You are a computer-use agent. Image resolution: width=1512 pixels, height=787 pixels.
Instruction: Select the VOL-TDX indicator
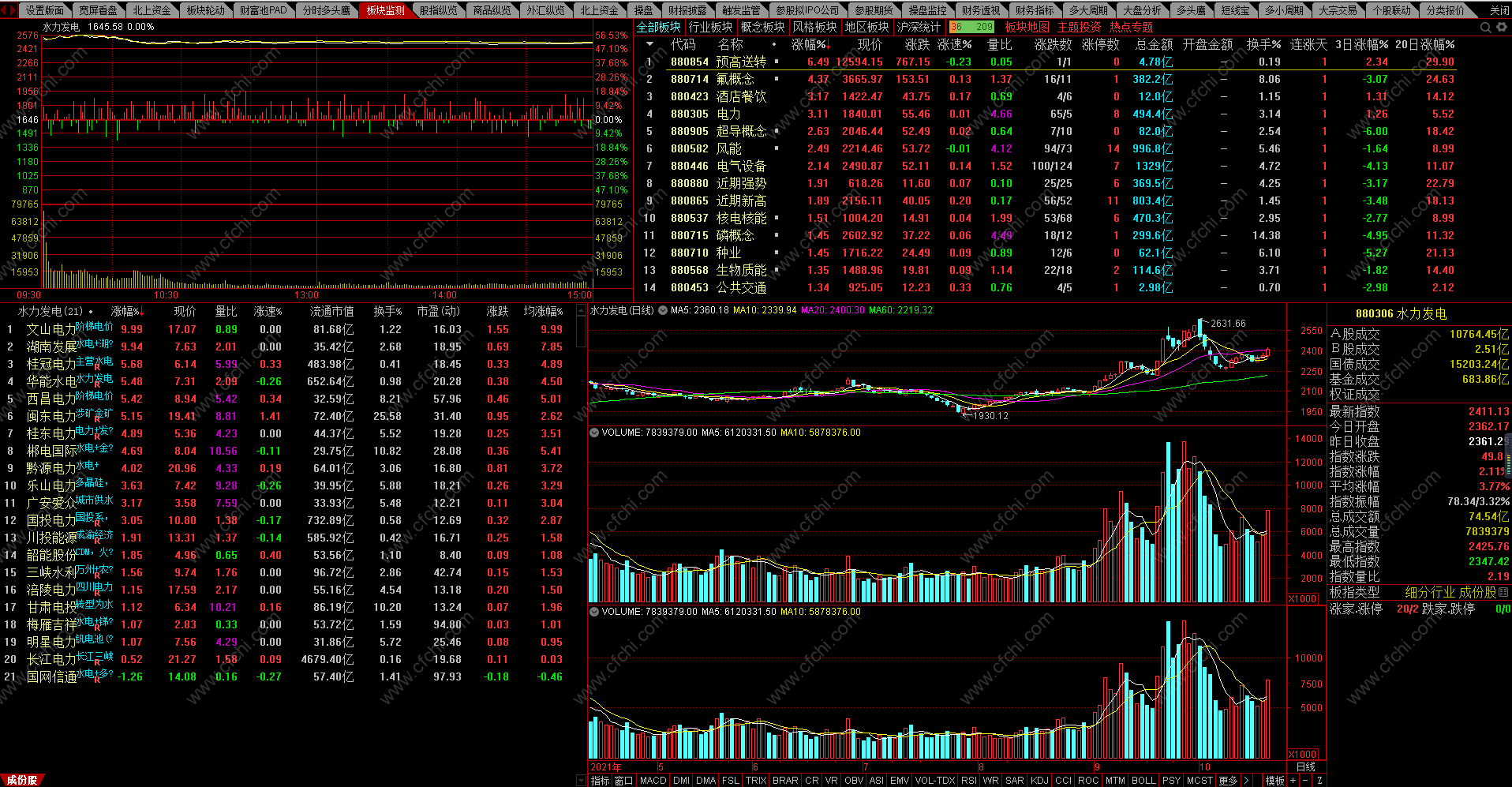pos(935,781)
